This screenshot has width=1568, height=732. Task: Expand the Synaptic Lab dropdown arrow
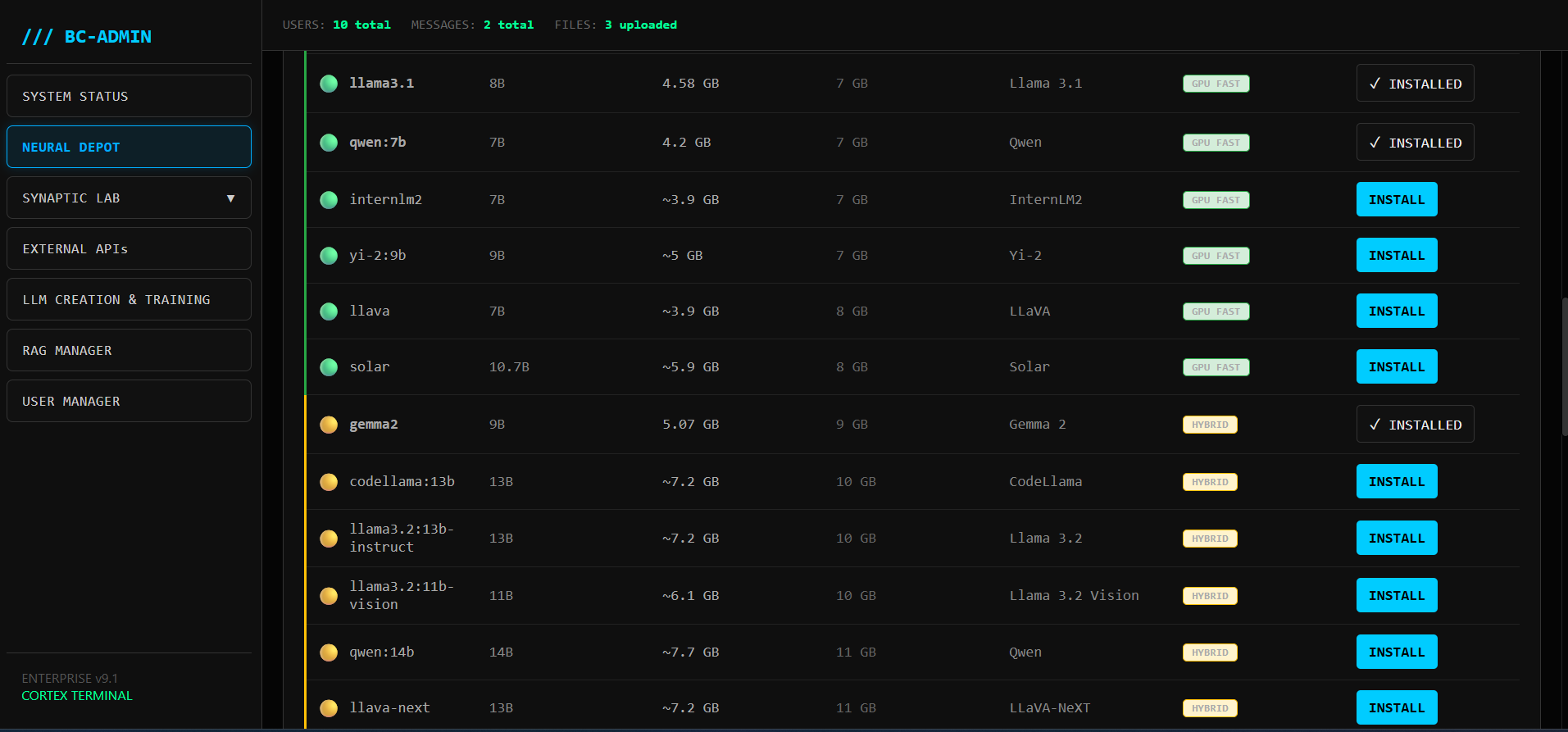[x=230, y=198]
